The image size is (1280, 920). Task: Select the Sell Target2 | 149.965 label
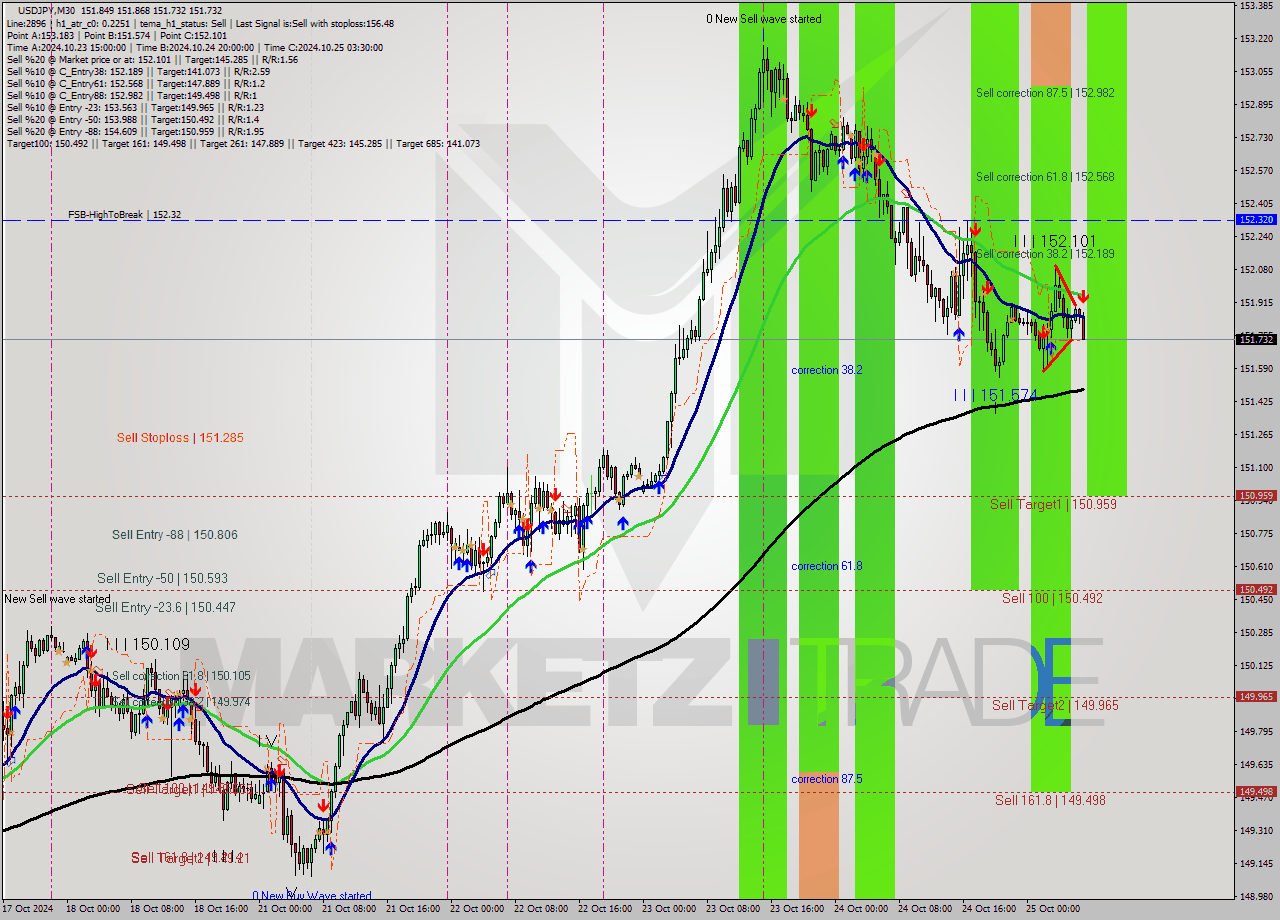1055,705
